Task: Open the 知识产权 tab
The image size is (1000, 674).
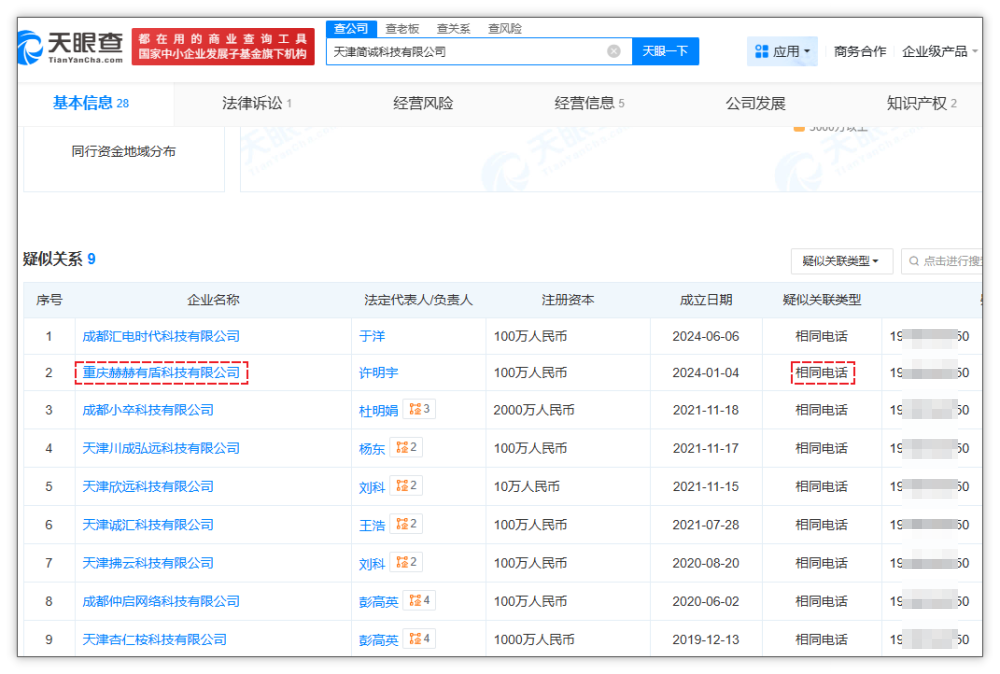Action: click(921, 103)
